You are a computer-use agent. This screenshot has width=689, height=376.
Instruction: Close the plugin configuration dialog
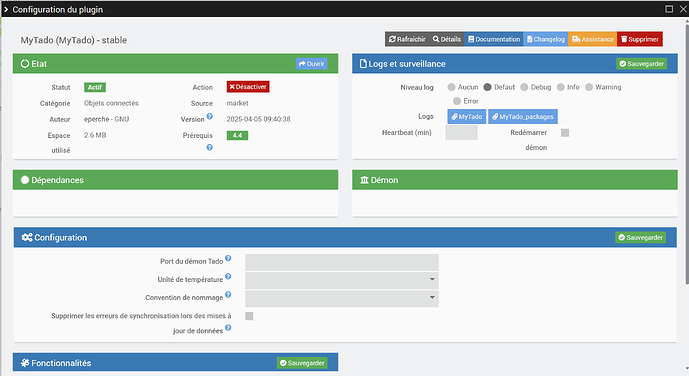[x=684, y=9]
